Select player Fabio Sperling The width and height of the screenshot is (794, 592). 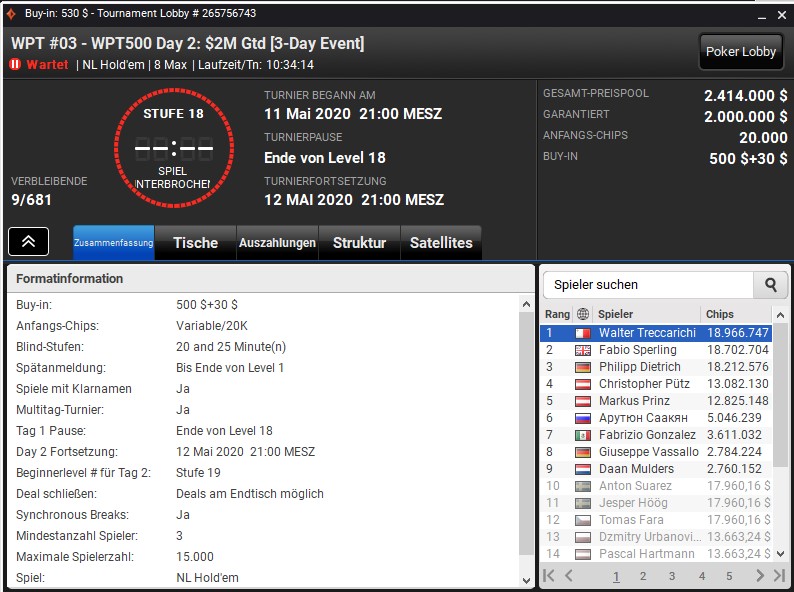pyautogui.click(x=656, y=350)
